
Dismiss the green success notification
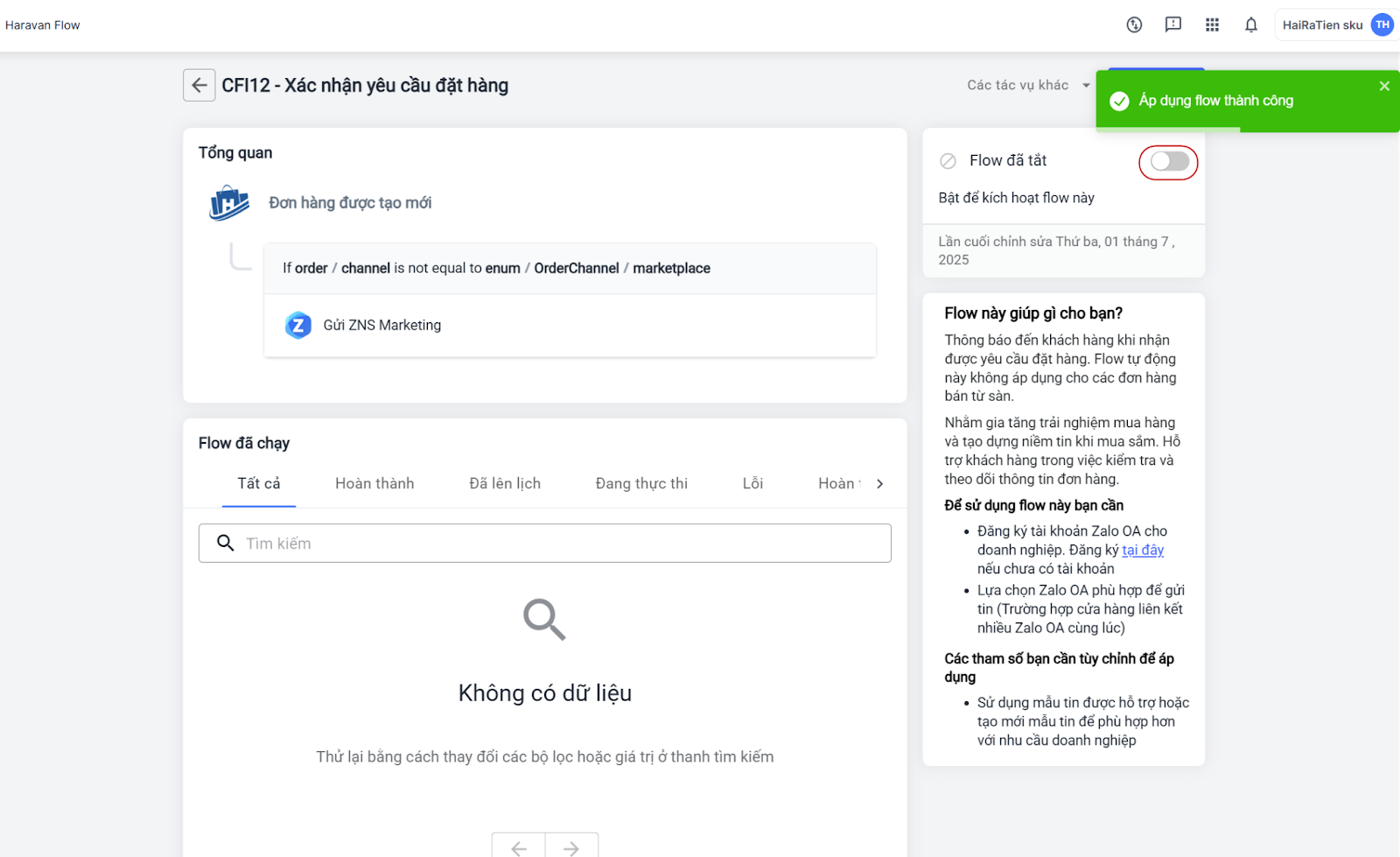[1384, 86]
